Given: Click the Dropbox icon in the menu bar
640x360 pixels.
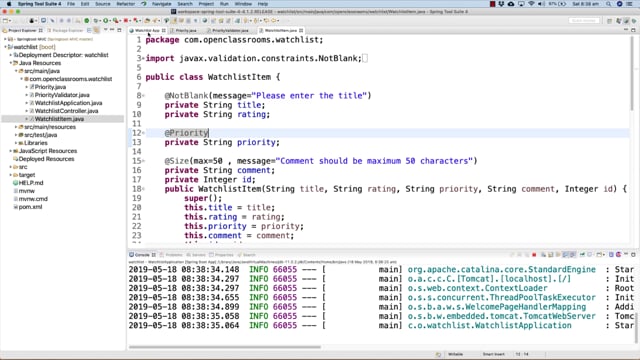Looking at the screenshot, I should coord(502,4).
